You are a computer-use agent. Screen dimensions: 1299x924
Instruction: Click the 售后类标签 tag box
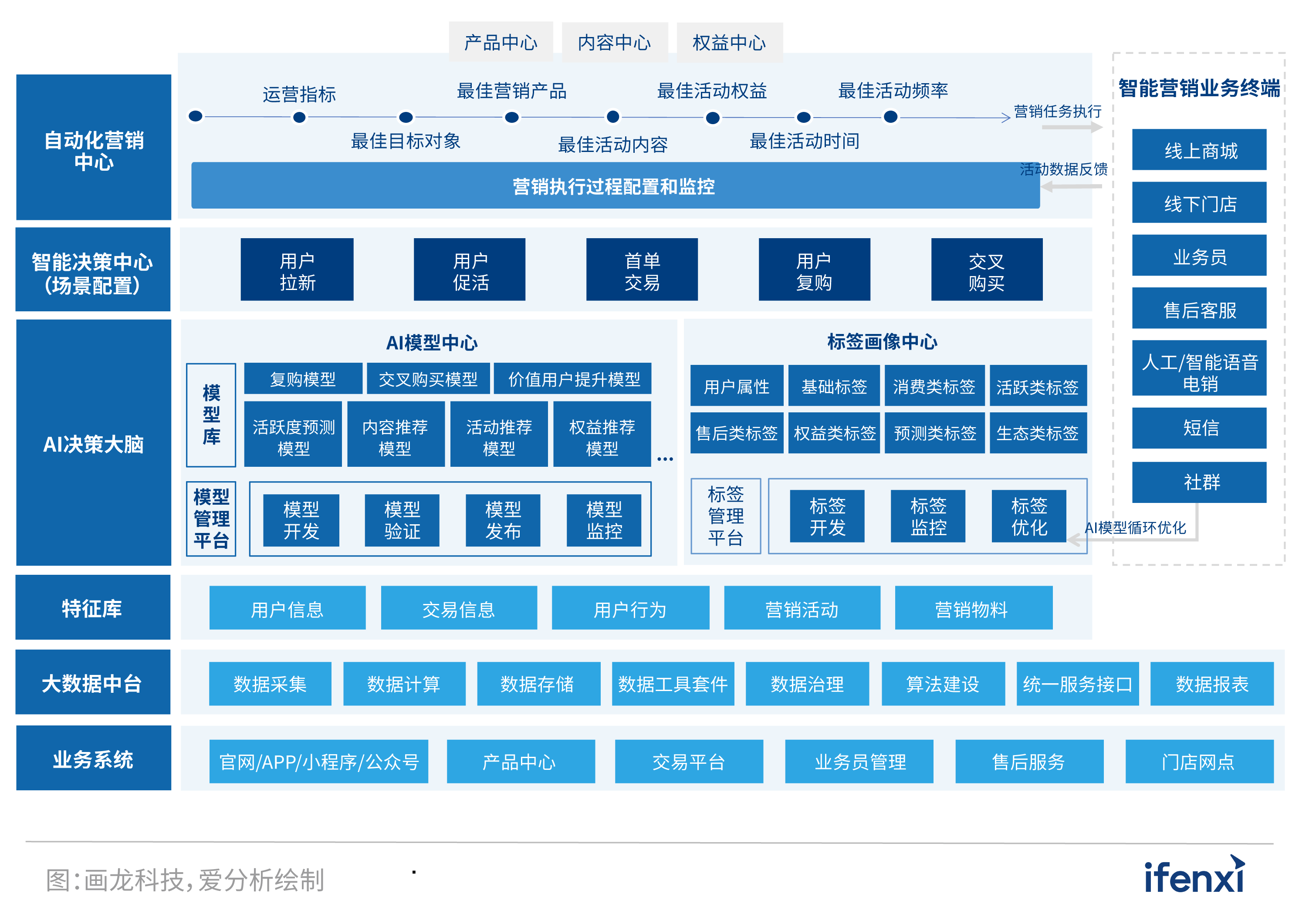(737, 432)
